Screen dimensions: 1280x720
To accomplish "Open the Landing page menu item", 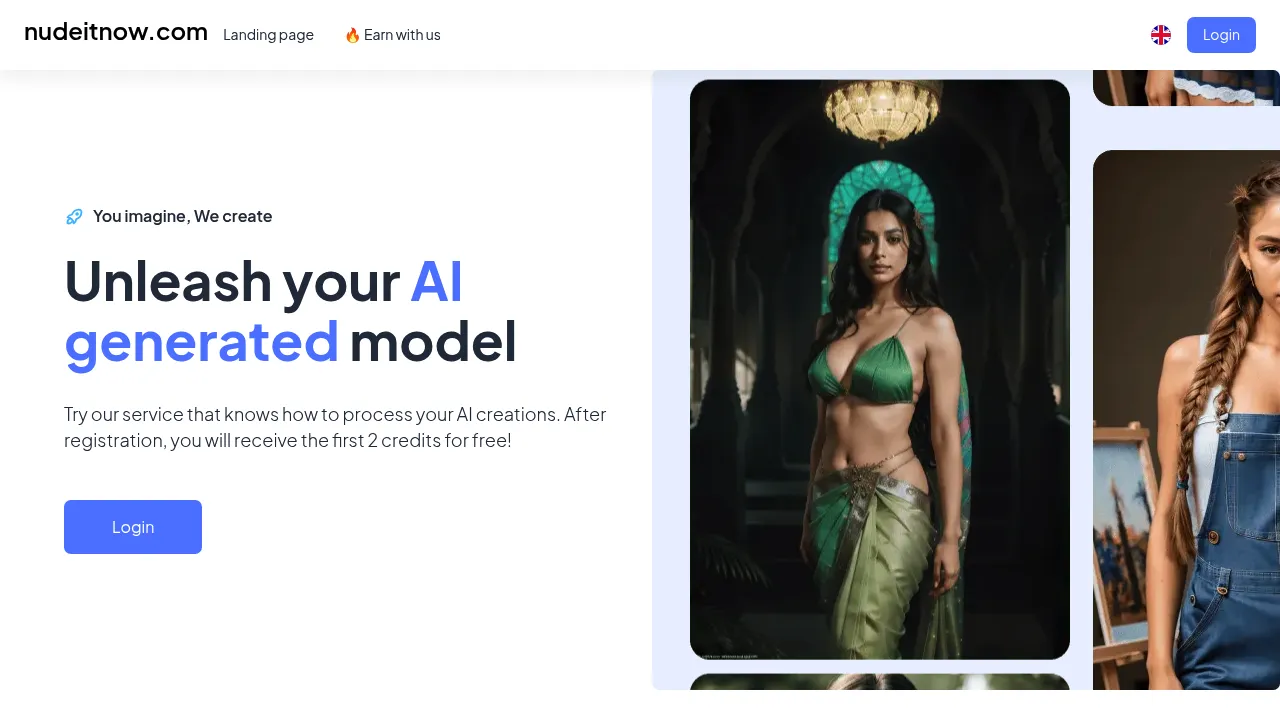I will 268,35.
